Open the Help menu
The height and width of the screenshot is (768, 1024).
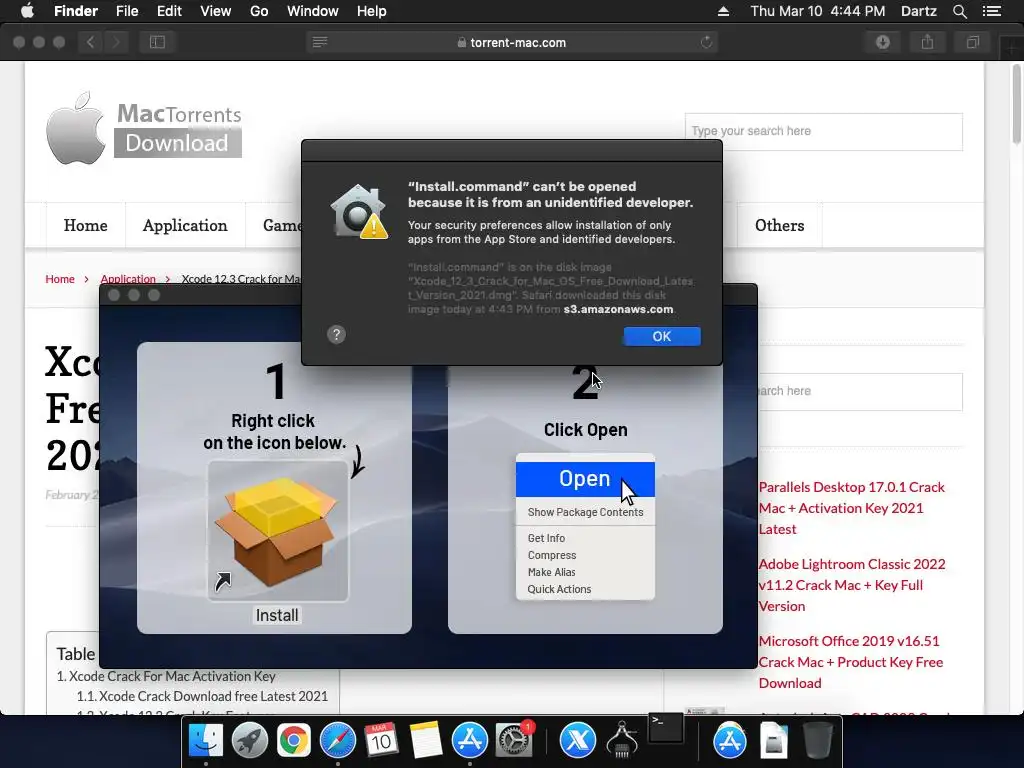pyautogui.click(x=372, y=11)
